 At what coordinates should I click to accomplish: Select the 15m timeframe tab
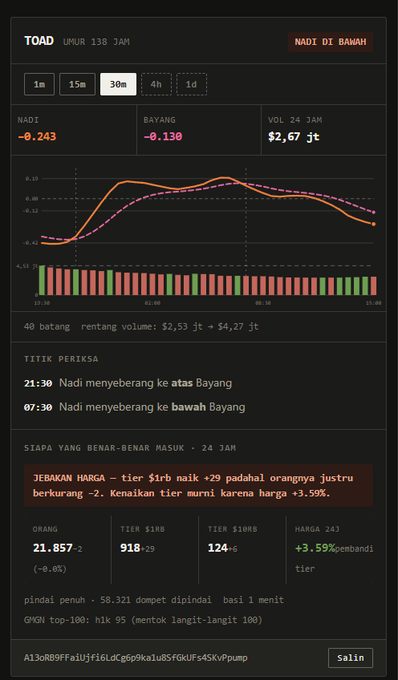(77, 84)
